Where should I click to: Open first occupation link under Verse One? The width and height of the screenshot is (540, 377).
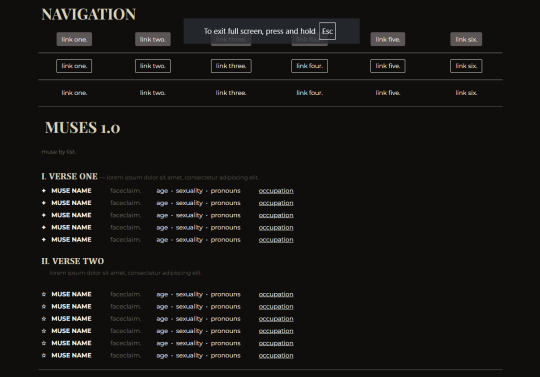[x=276, y=191]
